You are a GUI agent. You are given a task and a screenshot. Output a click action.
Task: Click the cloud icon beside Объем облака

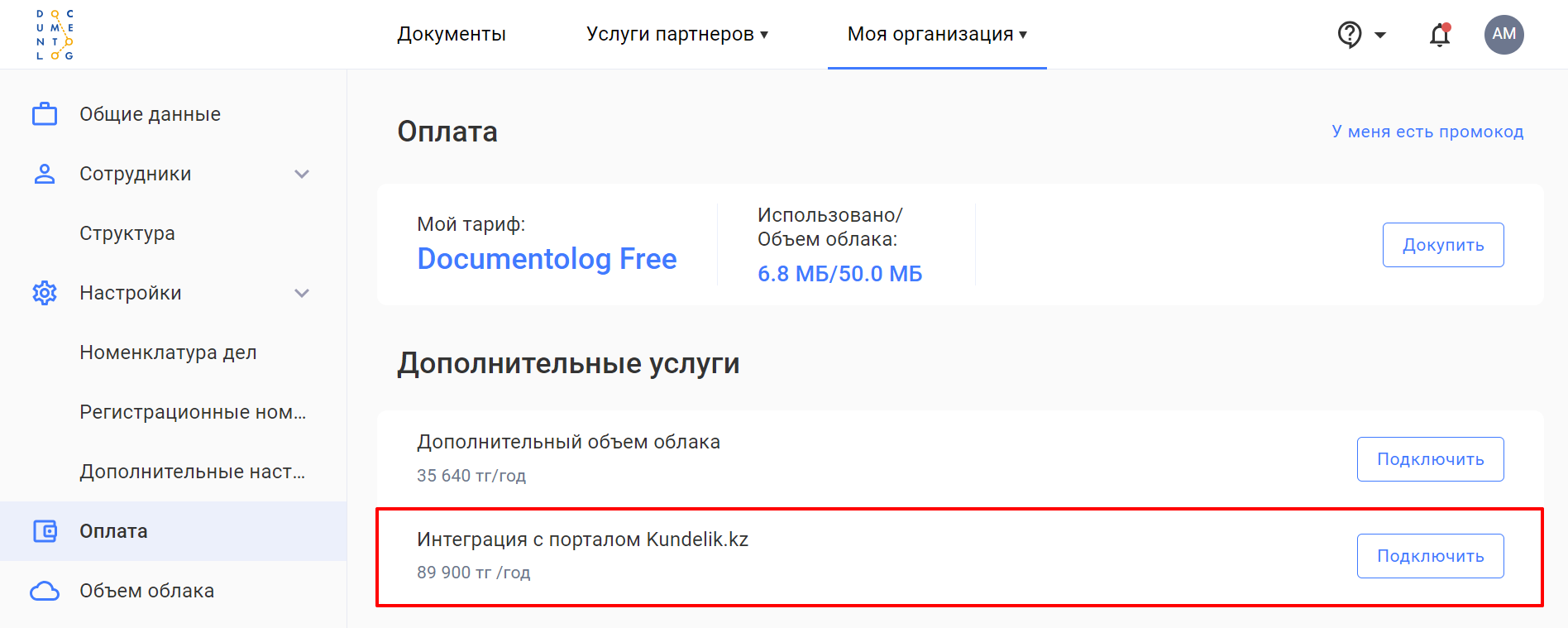tap(45, 591)
